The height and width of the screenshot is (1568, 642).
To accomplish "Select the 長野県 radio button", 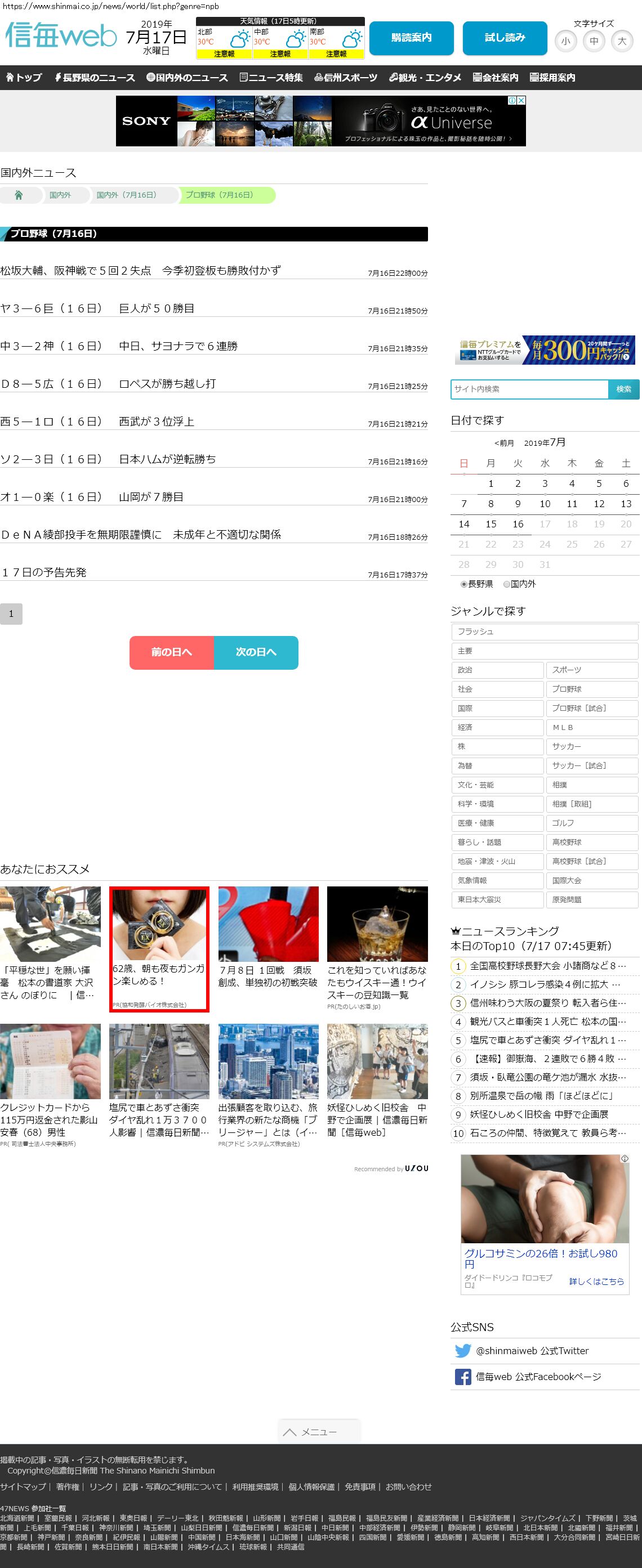I will 464,584.
